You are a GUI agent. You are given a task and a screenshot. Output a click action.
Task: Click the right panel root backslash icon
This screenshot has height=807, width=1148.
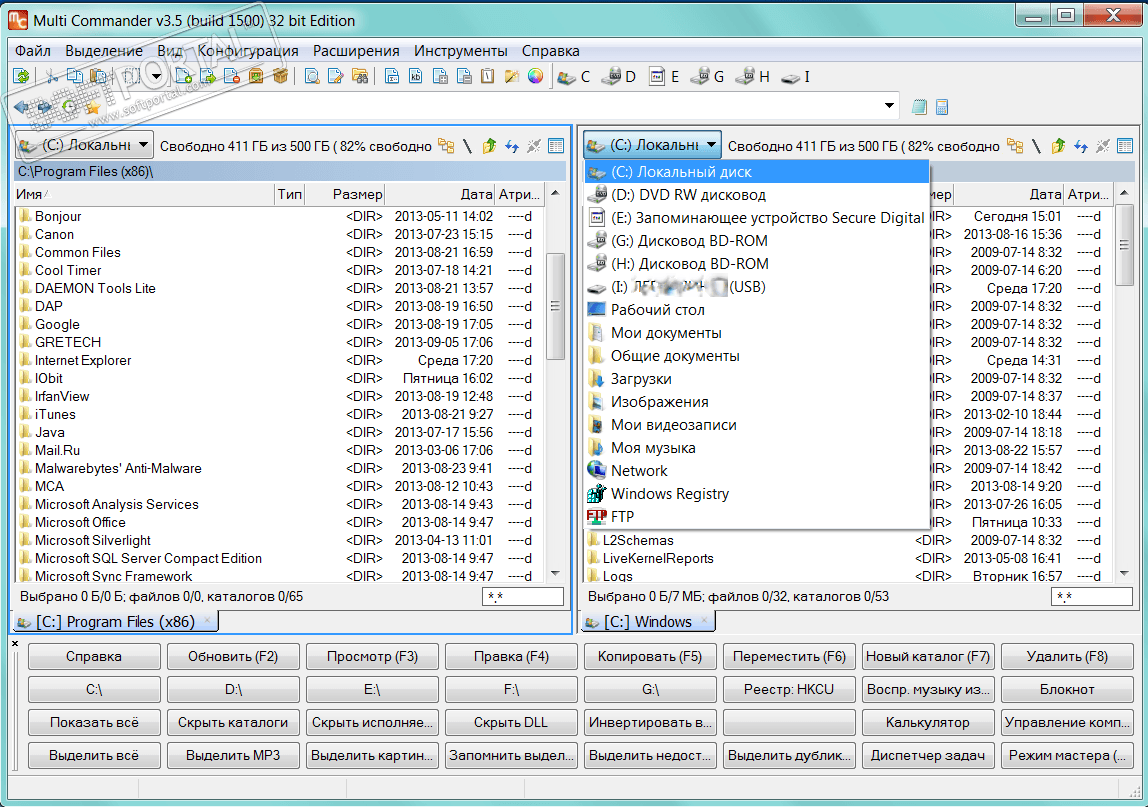coord(1036,146)
